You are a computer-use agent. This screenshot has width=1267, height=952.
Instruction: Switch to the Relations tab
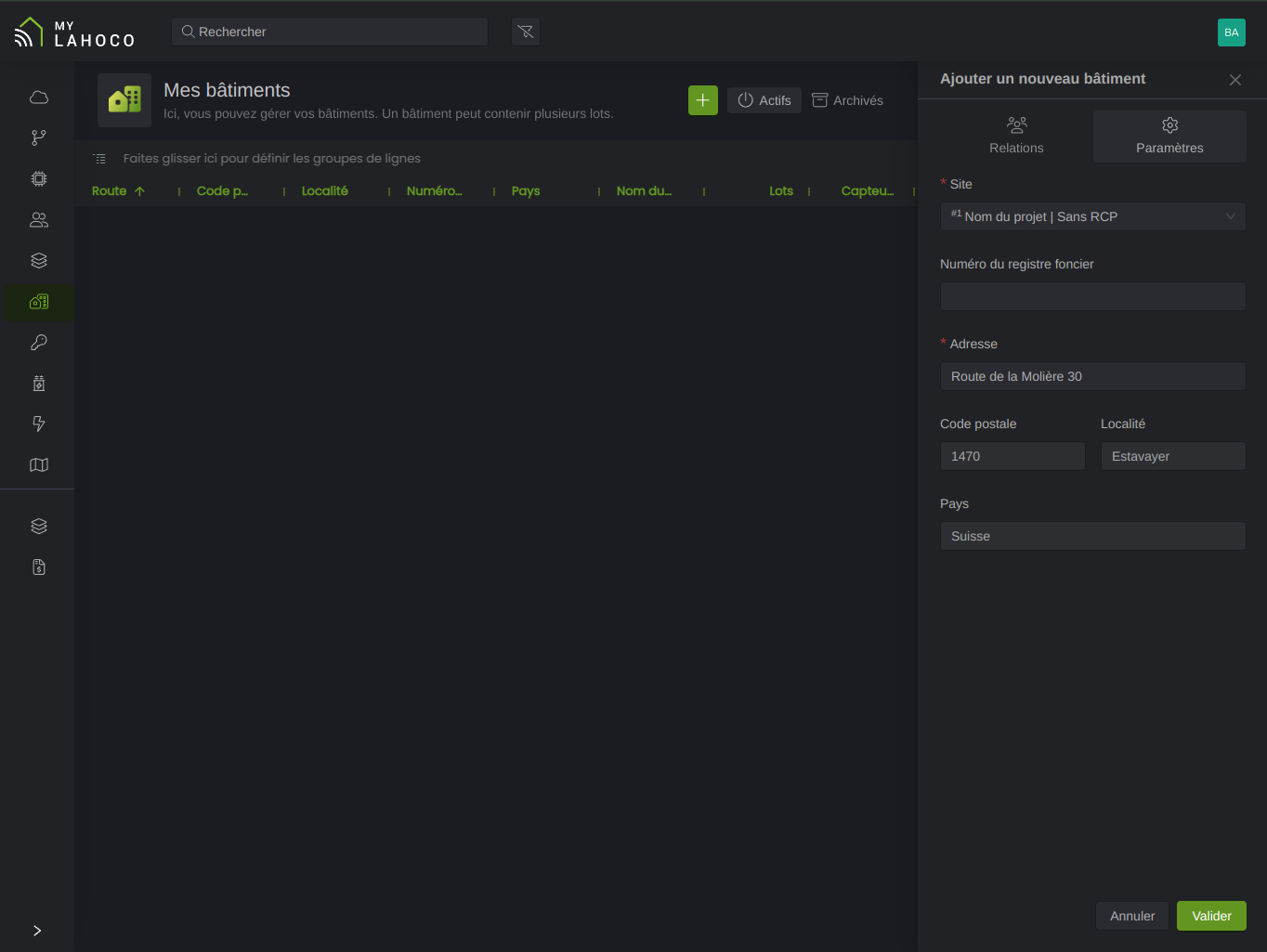click(x=1016, y=136)
